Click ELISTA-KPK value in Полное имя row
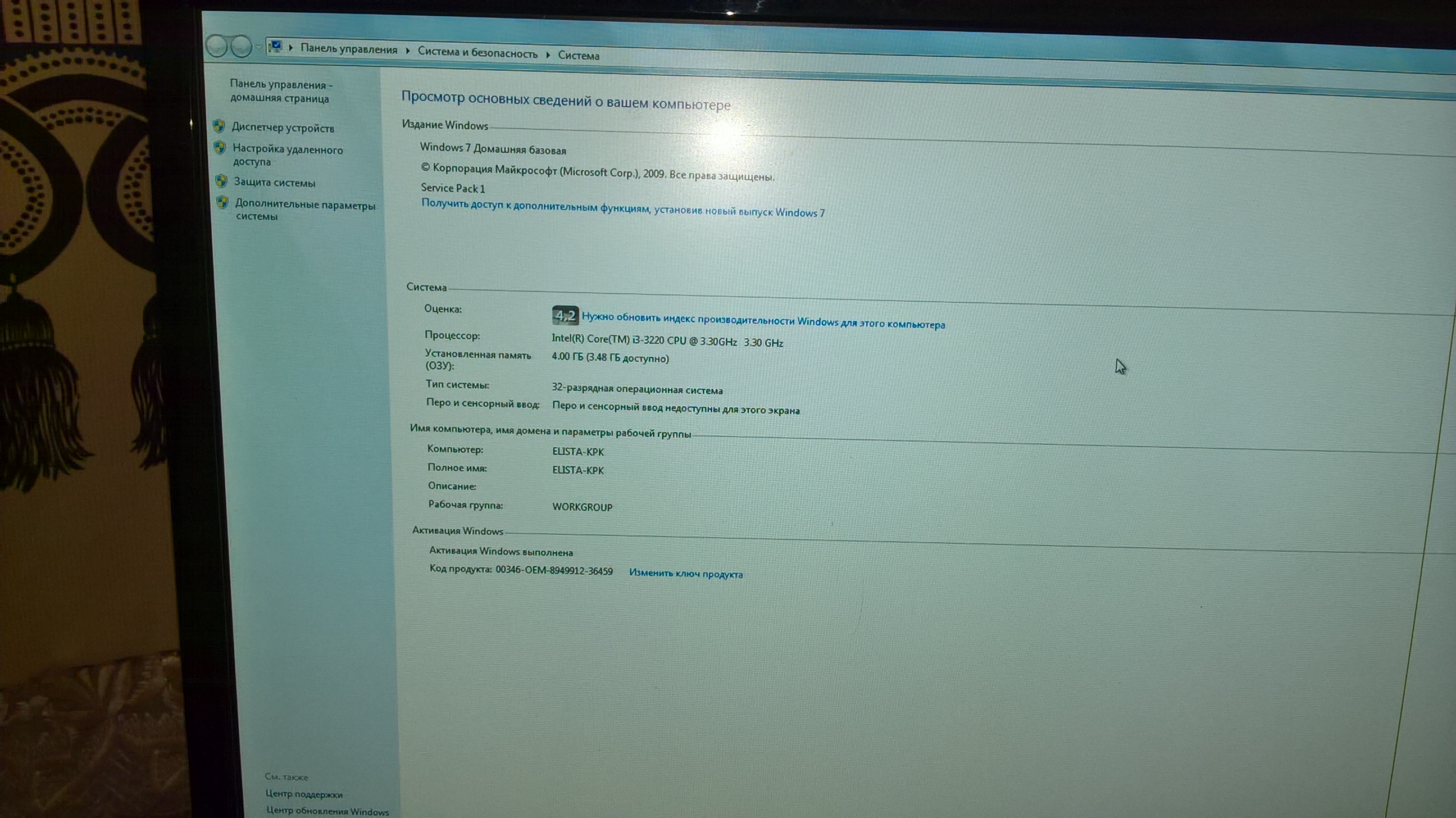 pyautogui.click(x=578, y=470)
